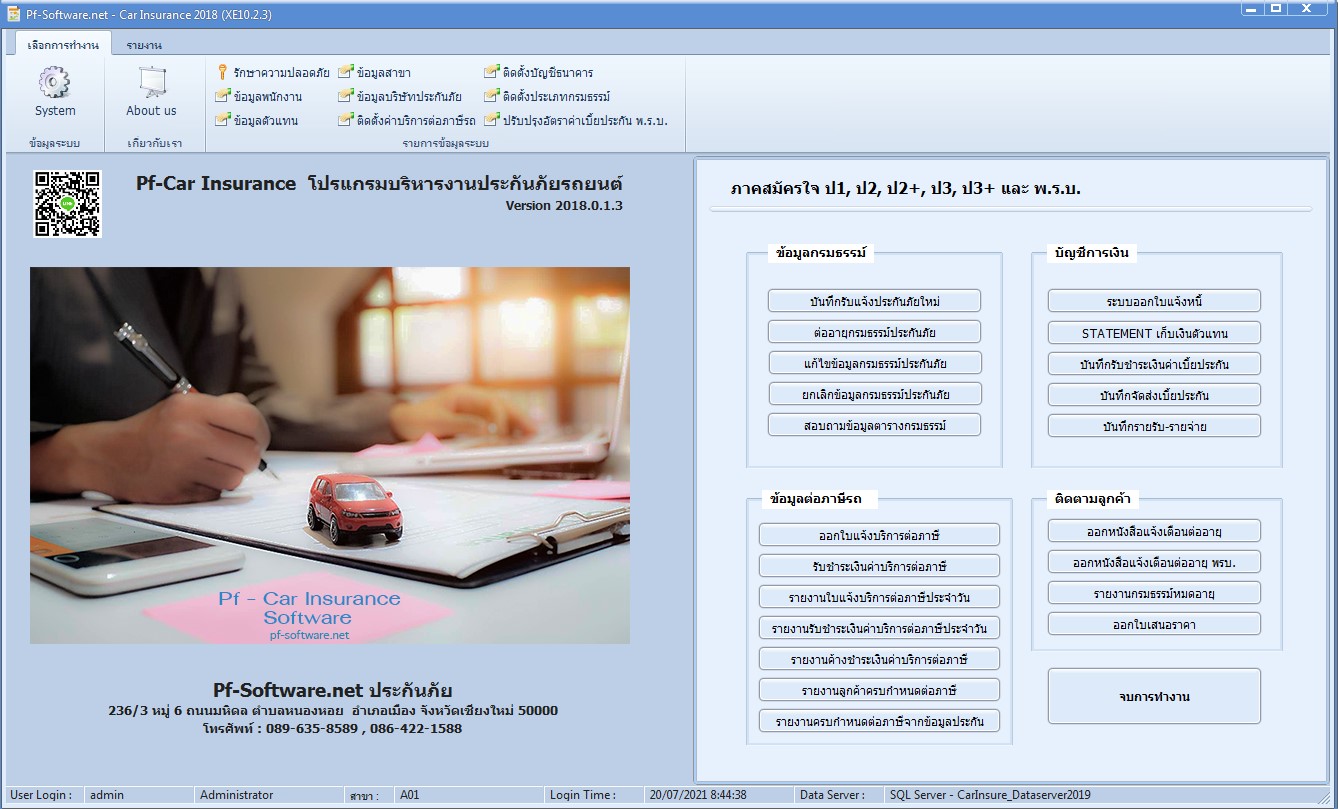1338x809 pixels.
Task: Click แก้ไขข้อมูลกรมธรรม์ประกันภัย button
Action: tap(874, 363)
